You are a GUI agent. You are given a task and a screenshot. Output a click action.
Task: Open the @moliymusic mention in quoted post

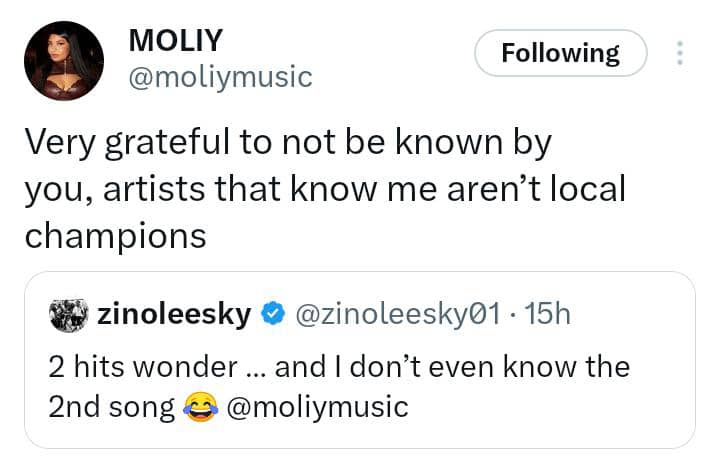[318, 406]
